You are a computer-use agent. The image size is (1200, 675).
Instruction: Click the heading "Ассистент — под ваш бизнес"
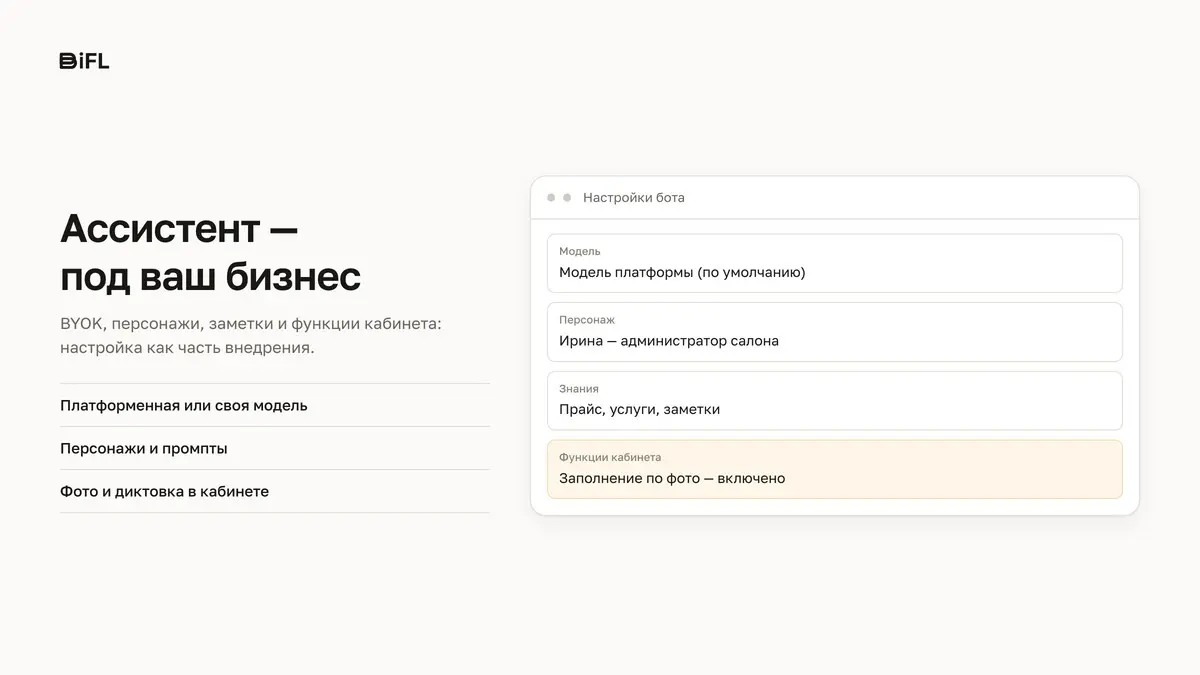pos(210,253)
